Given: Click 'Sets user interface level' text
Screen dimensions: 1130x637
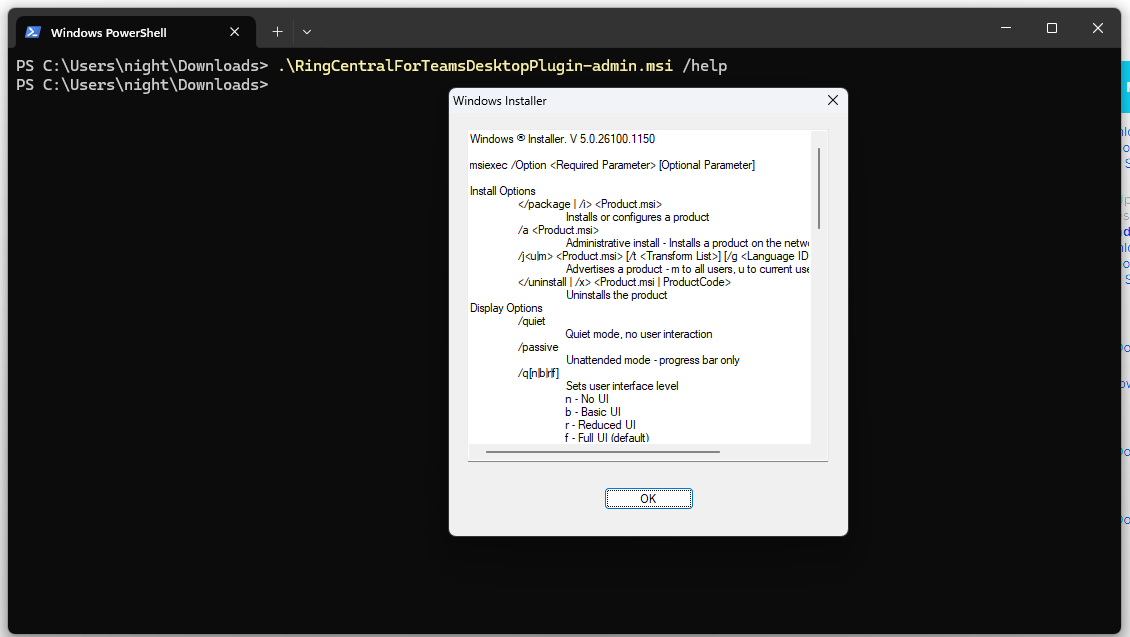Looking at the screenshot, I should [622, 386].
